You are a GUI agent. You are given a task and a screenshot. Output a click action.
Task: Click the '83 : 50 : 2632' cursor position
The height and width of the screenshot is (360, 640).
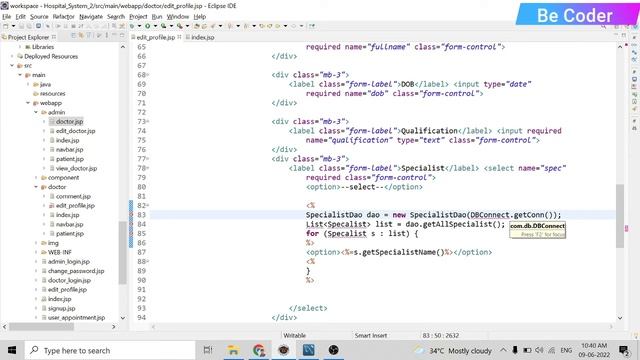(x=441, y=336)
